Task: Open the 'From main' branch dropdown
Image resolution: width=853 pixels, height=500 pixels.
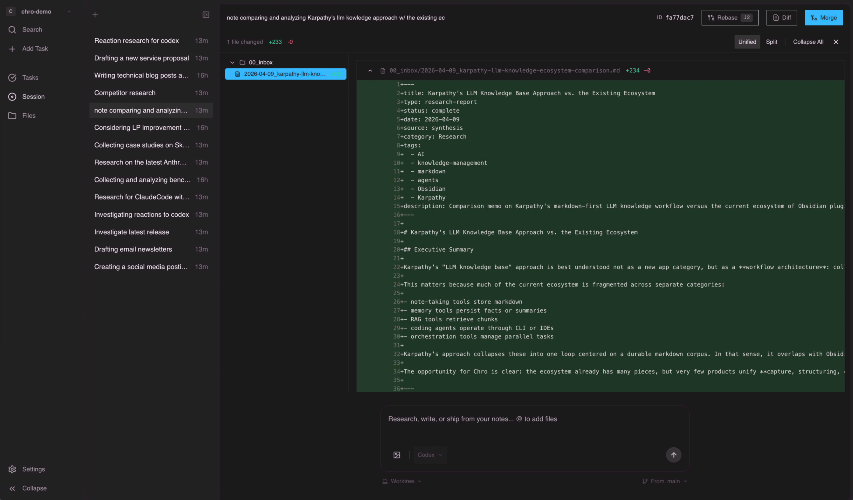Action: [x=664, y=482]
